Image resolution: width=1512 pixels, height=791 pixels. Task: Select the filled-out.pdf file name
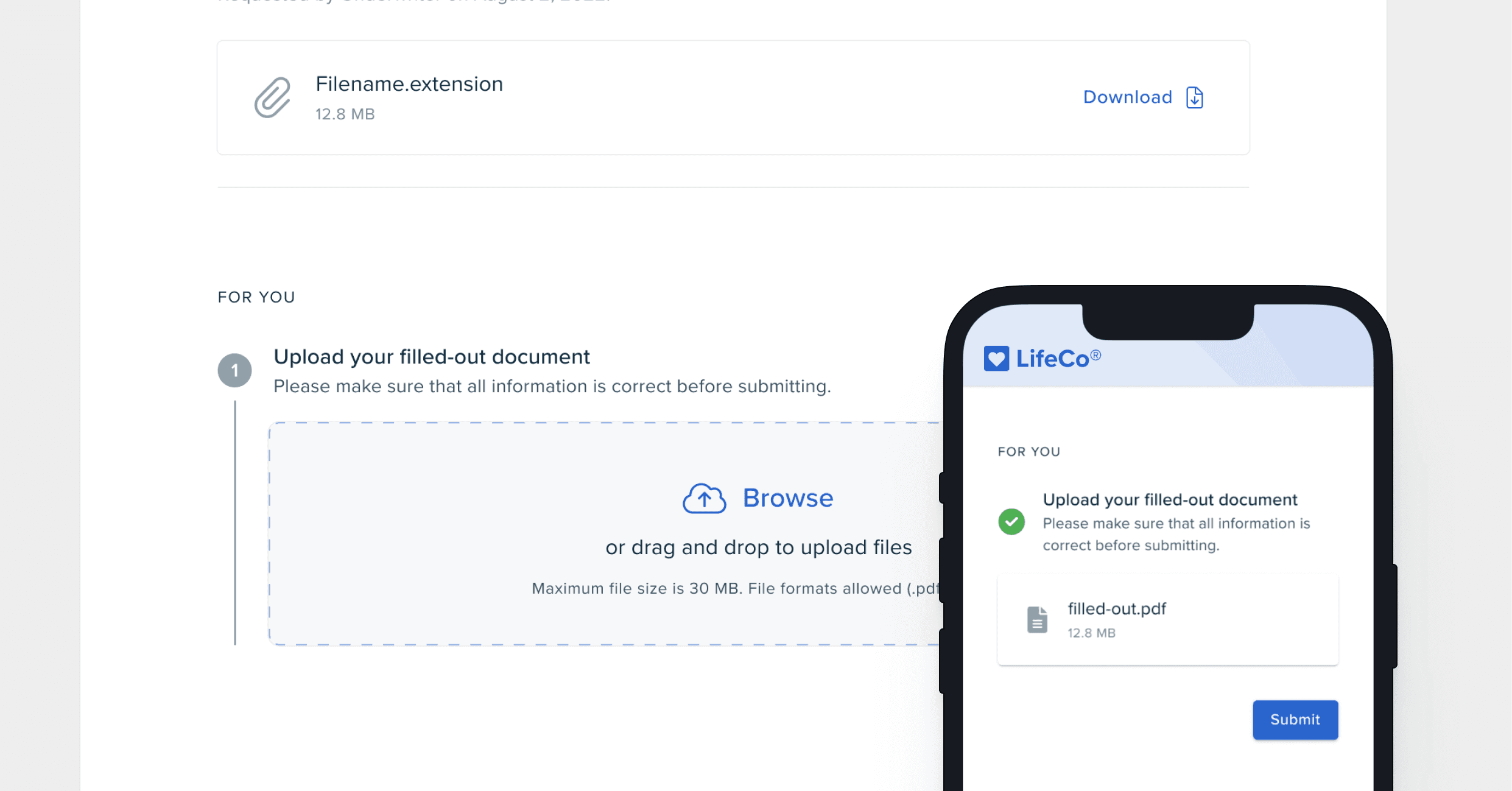click(1117, 609)
